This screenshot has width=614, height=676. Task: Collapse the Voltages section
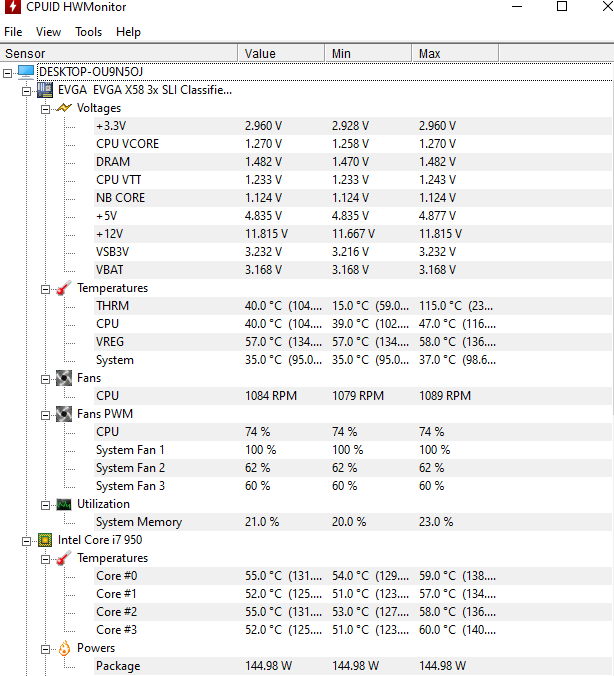(x=45, y=110)
